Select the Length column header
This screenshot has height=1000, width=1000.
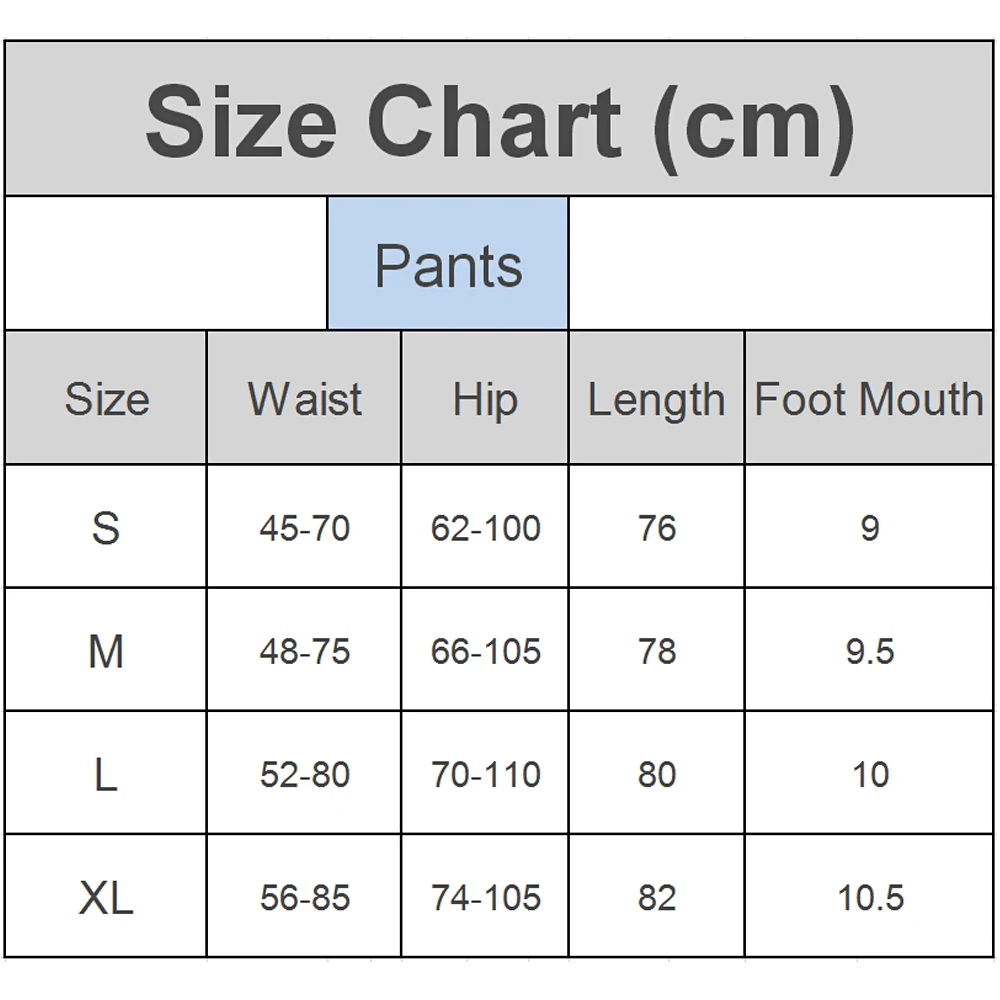click(656, 400)
